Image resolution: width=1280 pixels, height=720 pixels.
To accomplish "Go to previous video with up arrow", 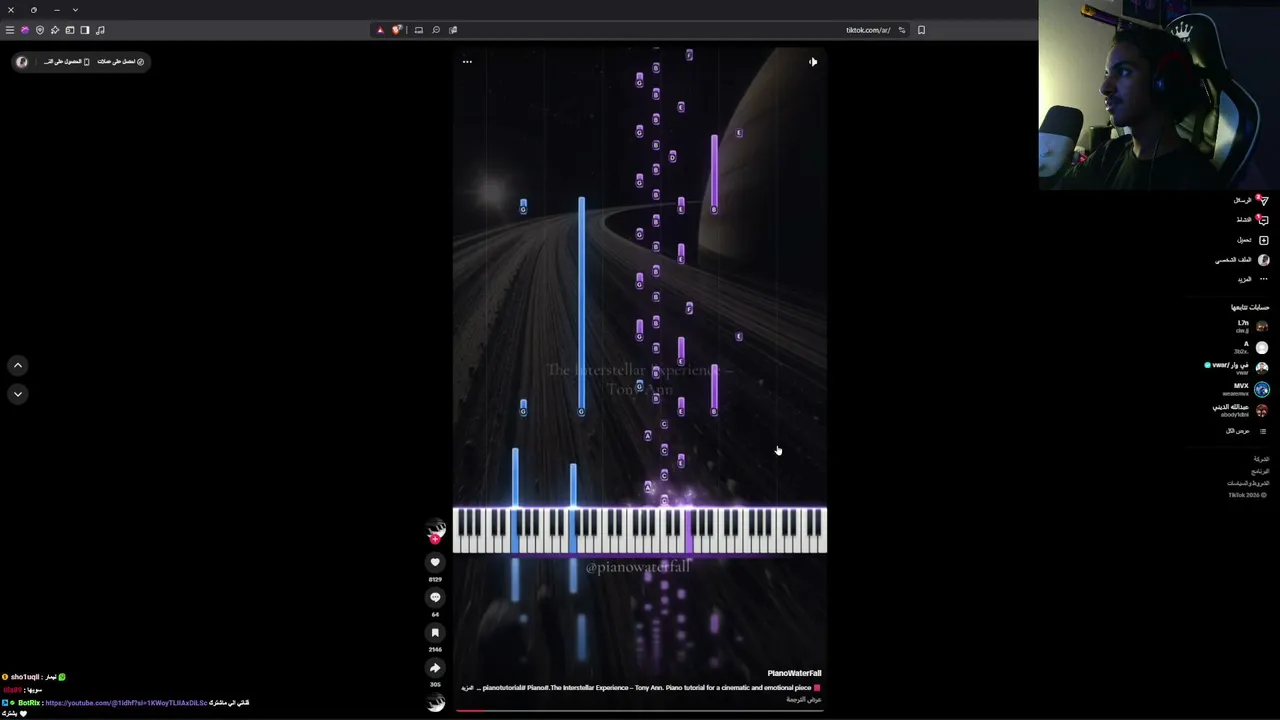I will tap(18, 366).
